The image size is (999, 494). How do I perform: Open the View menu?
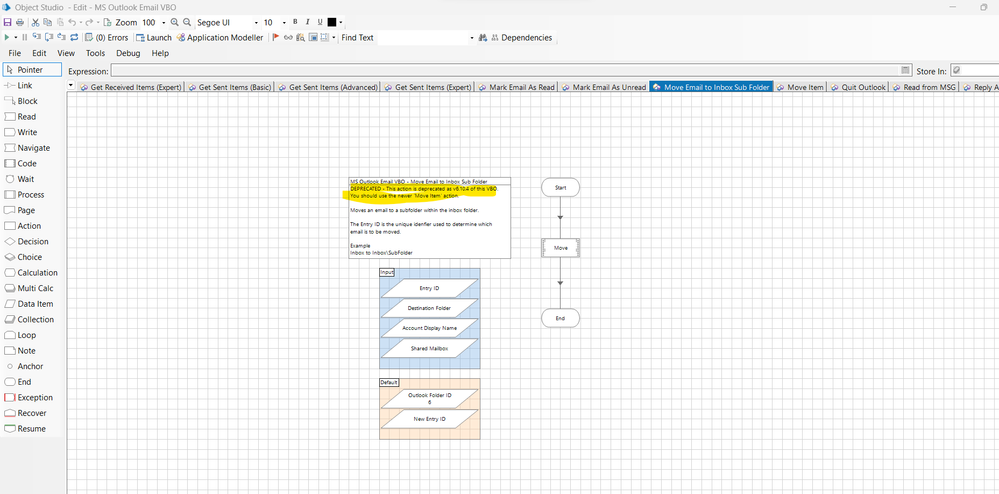[x=66, y=54]
